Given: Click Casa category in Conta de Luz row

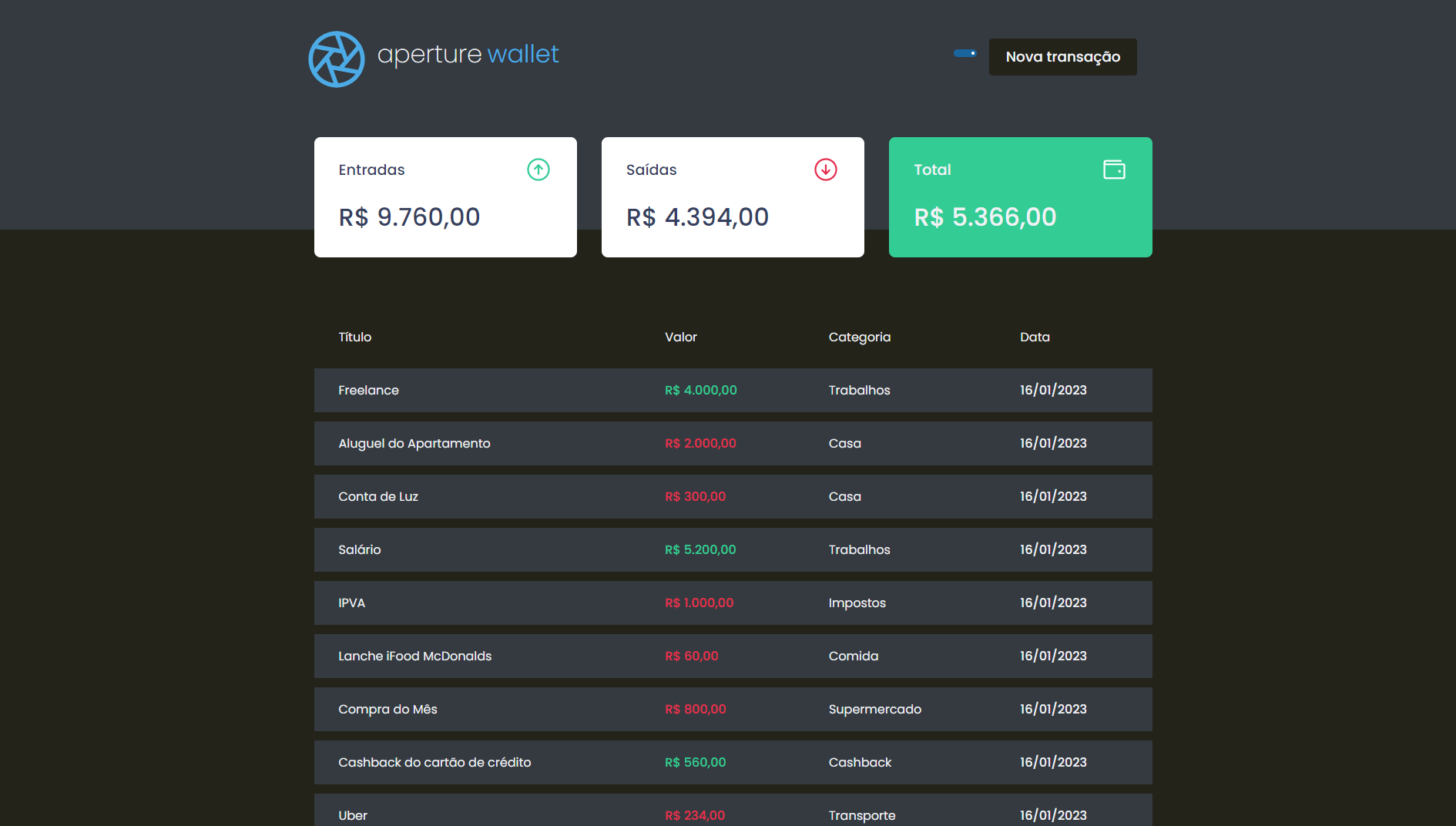Looking at the screenshot, I should pyautogui.click(x=845, y=496).
